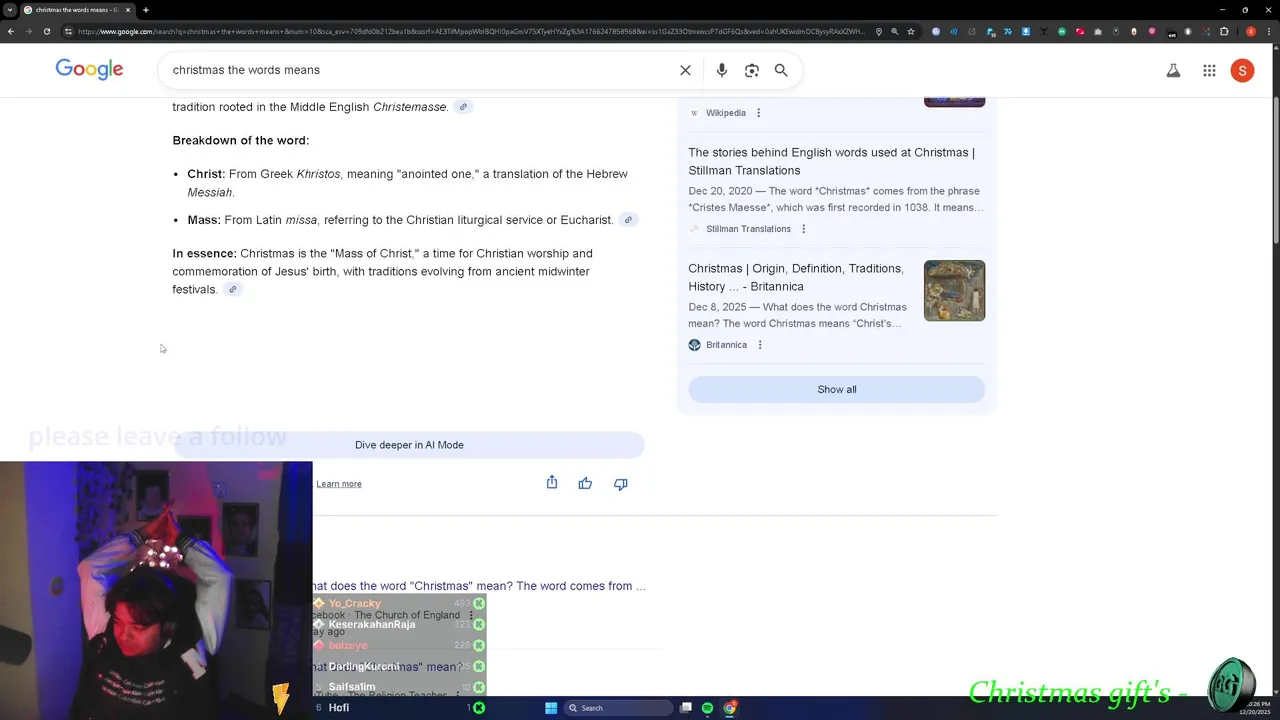This screenshot has width=1280, height=720.
Task: Bookmark this page with the star icon
Action: point(911,32)
